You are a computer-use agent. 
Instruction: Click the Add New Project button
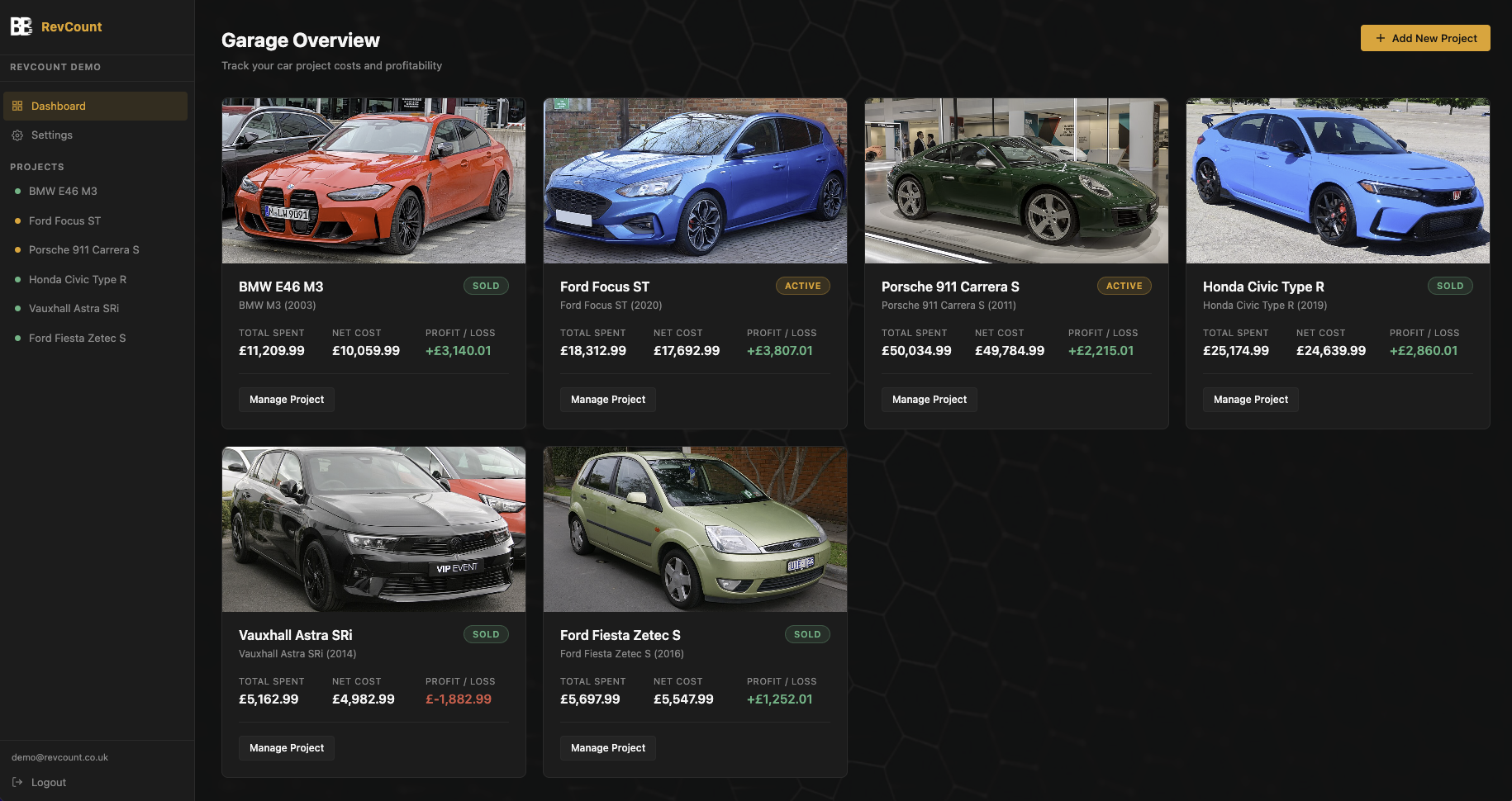click(x=1425, y=38)
